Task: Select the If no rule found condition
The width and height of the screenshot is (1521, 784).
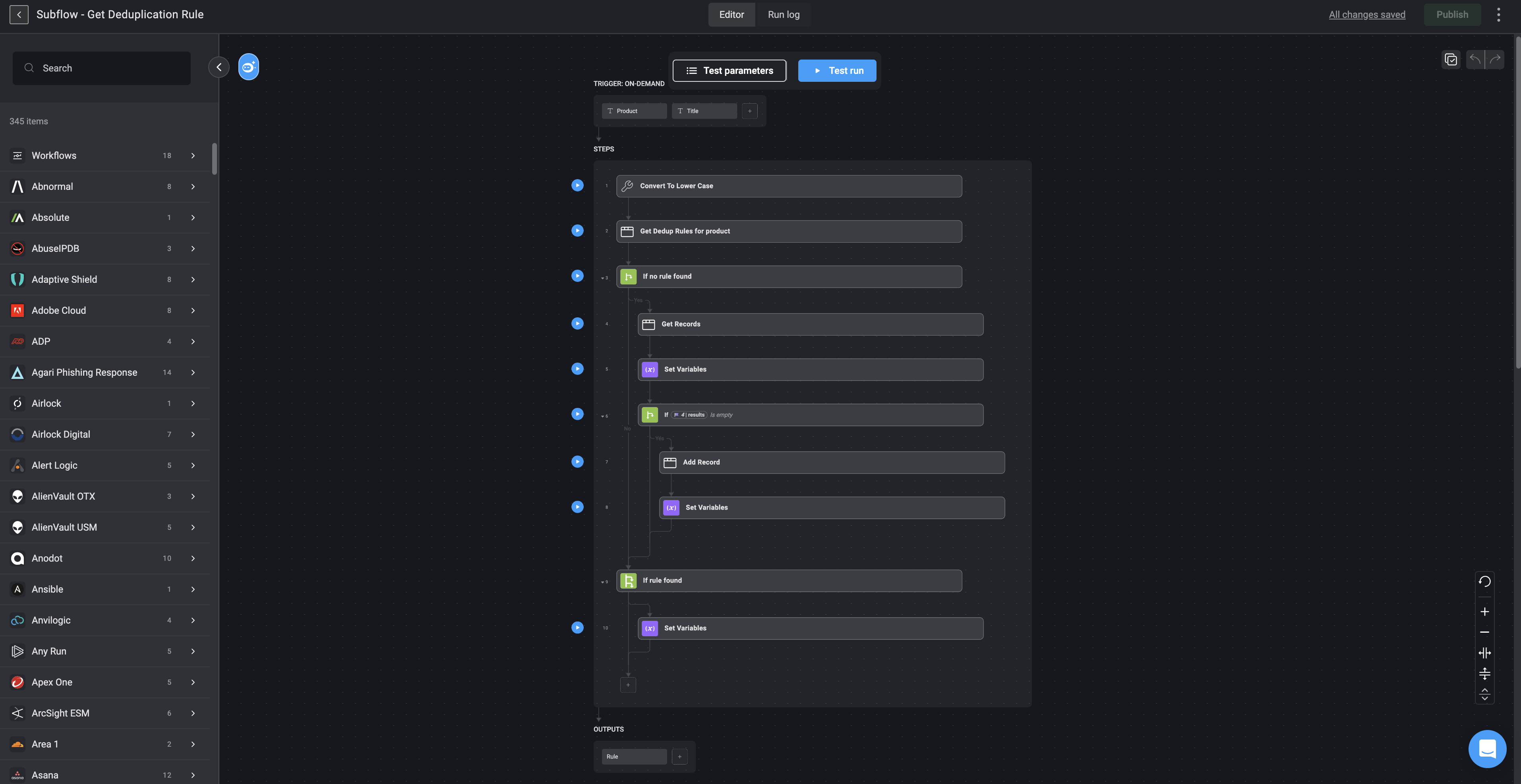Action: click(789, 276)
